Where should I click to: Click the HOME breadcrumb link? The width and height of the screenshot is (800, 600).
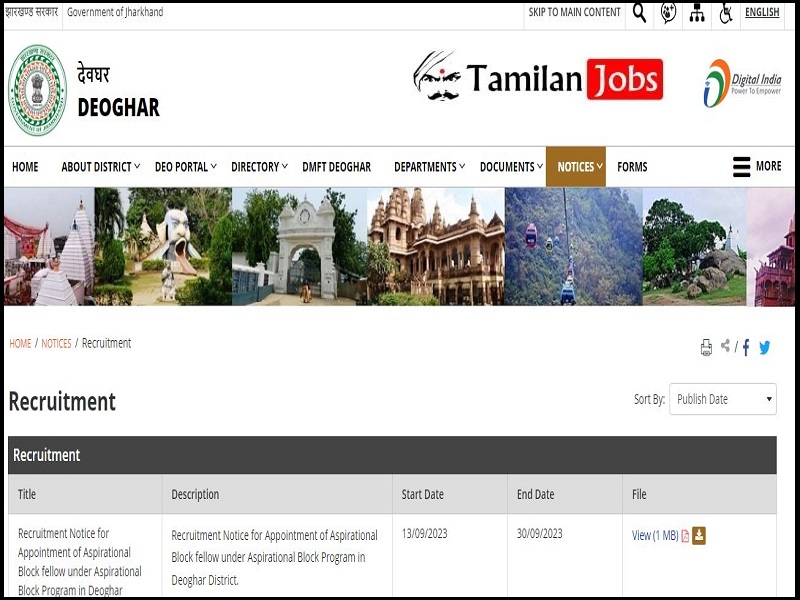click(x=20, y=343)
